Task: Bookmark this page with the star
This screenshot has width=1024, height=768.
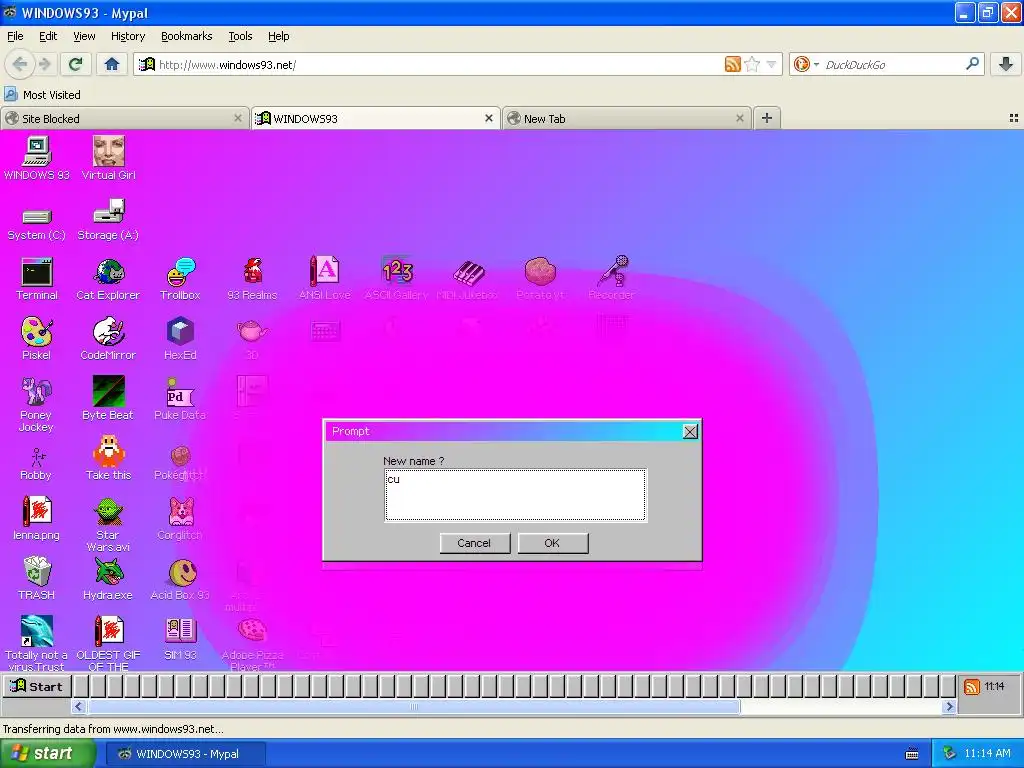Action: pyautogui.click(x=752, y=64)
